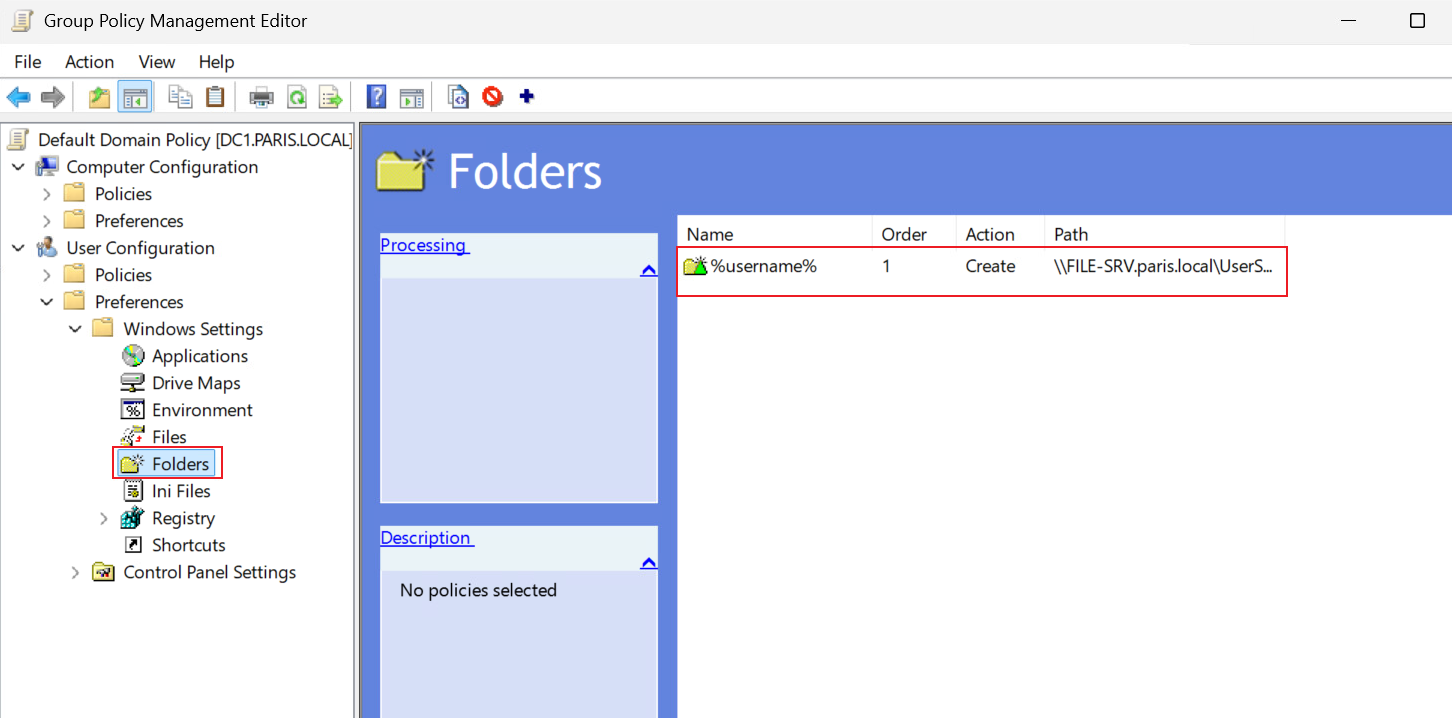Click the blue Back arrow in toolbar
This screenshot has width=1452, height=718.
19,97
